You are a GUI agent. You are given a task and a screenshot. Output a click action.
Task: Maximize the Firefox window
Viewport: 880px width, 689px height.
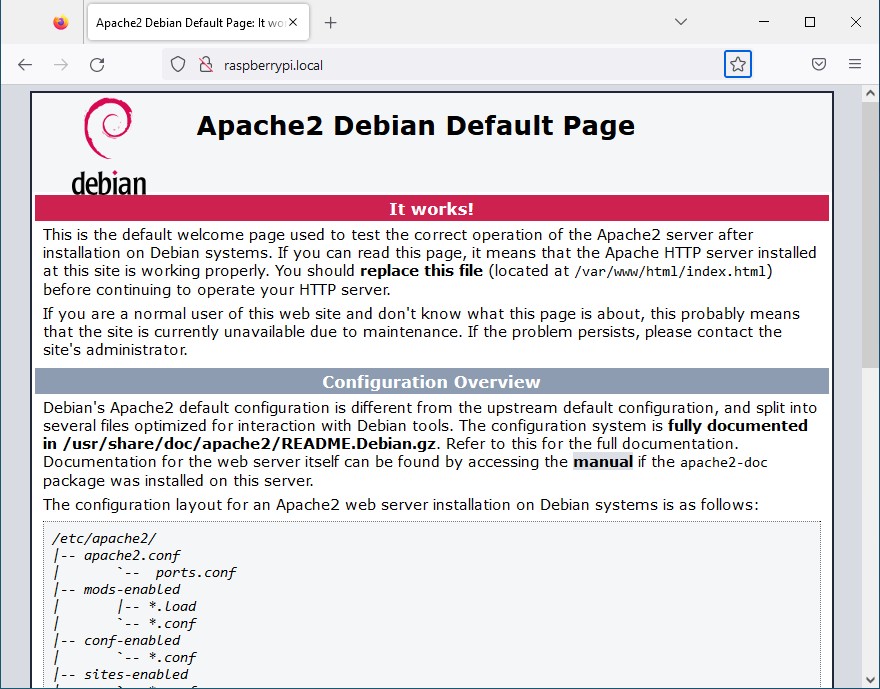[810, 22]
